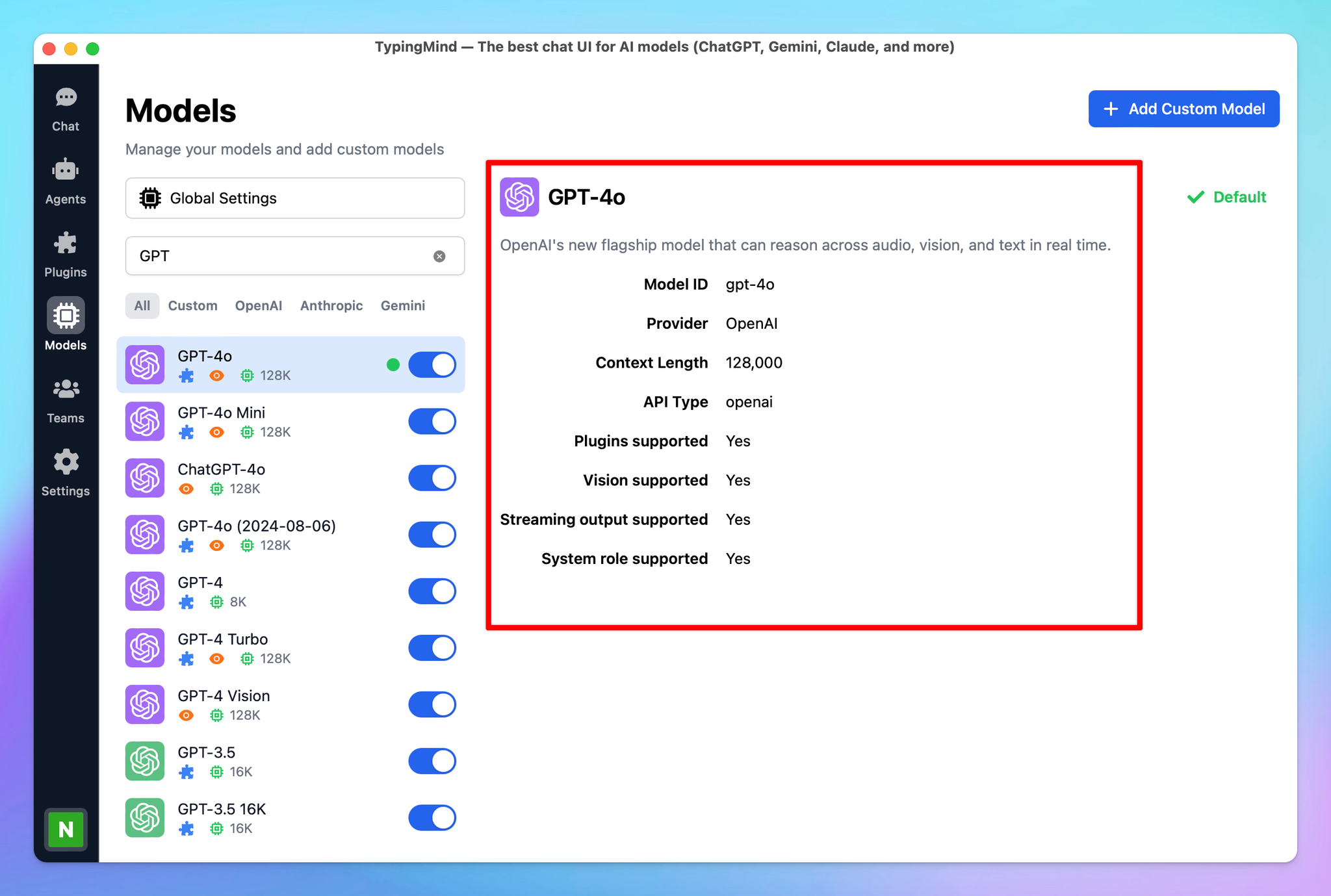This screenshot has width=1331, height=896.
Task: Click the ChatGPT-4o vision eye icon
Action: 187,489
